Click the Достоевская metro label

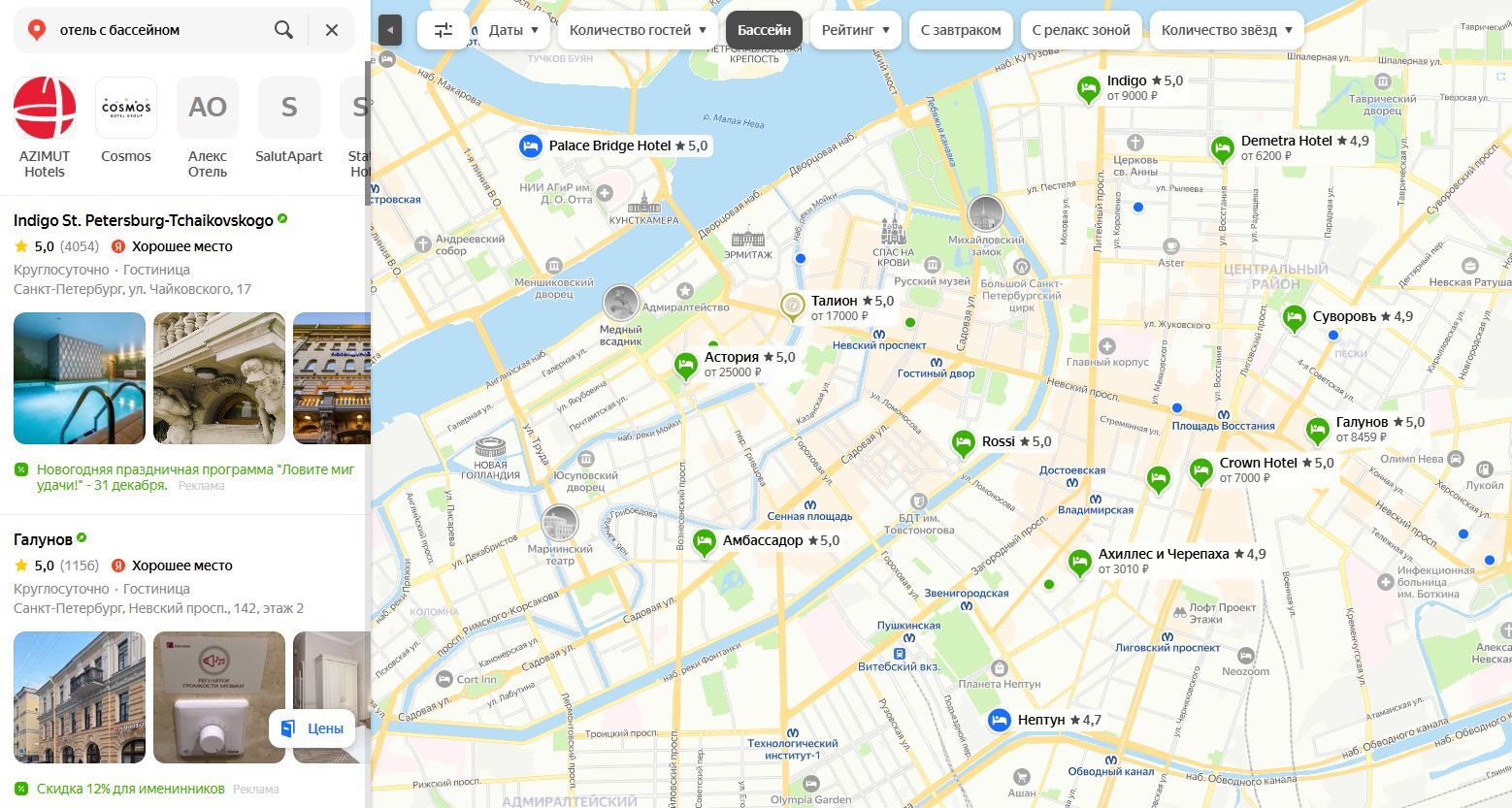[x=1072, y=470]
